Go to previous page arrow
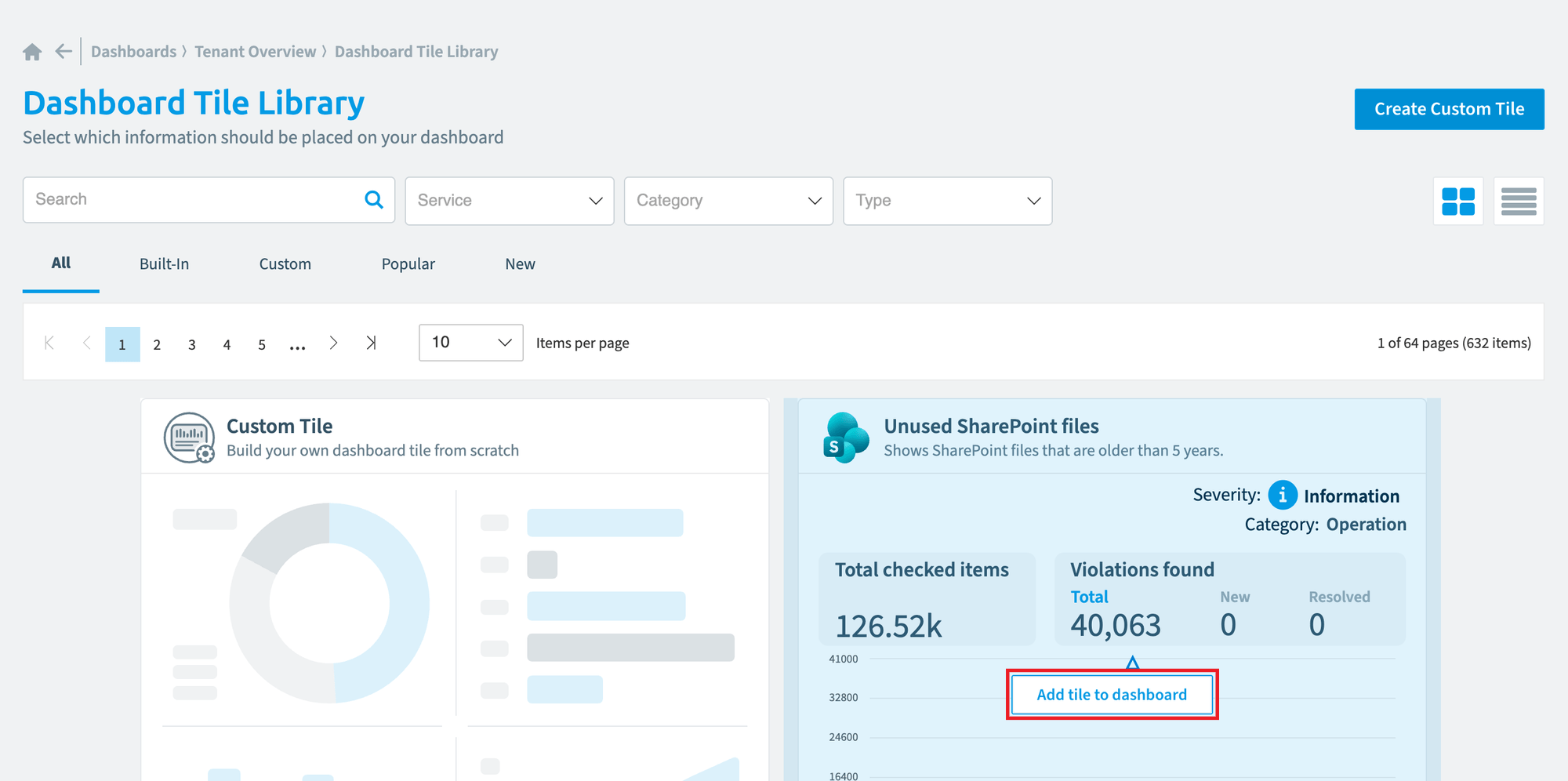 [x=86, y=343]
